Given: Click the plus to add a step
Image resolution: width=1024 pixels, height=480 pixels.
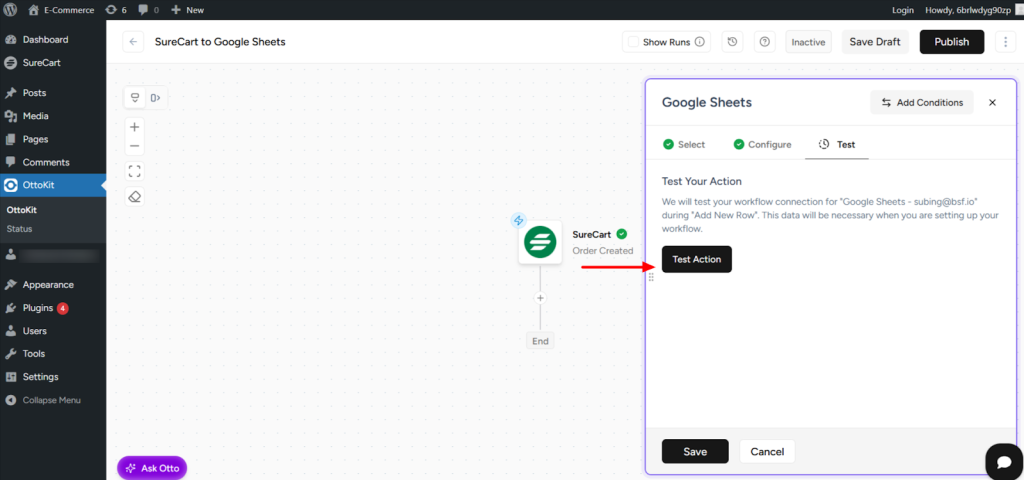Looking at the screenshot, I should [x=540, y=298].
